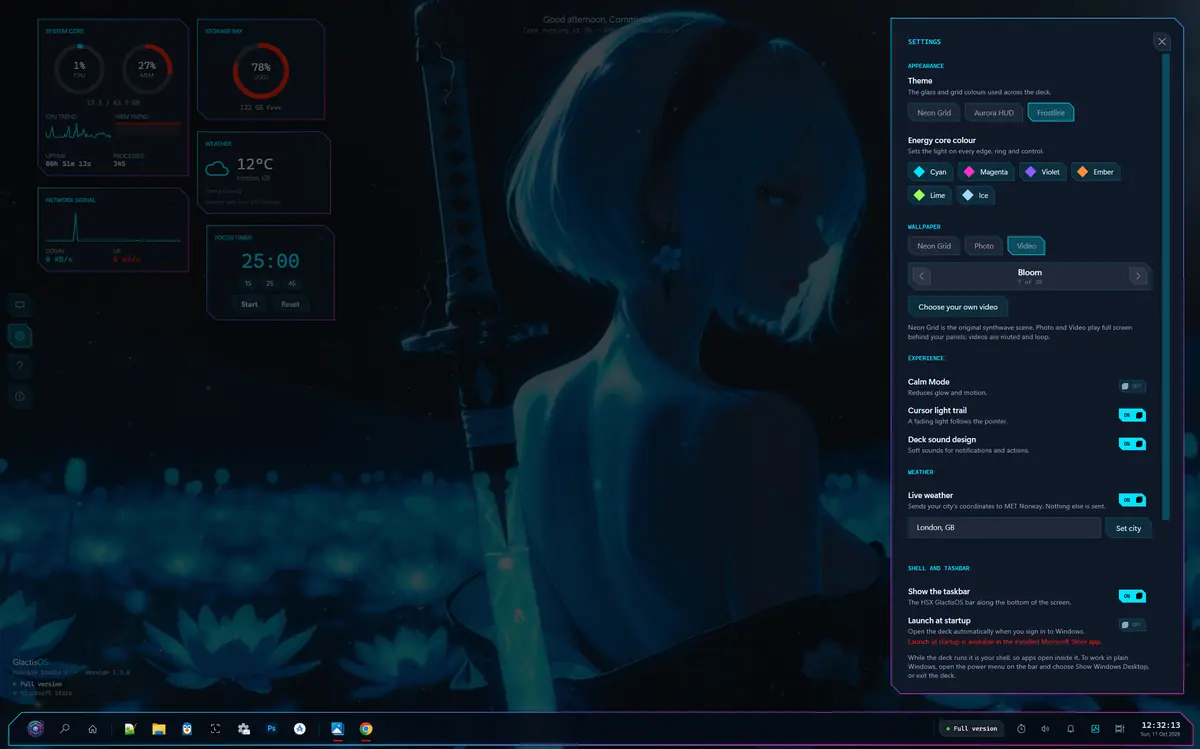Open the penguin app in the taskbar
The width and height of the screenshot is (1200, 749).
click(x=187, y=729)
